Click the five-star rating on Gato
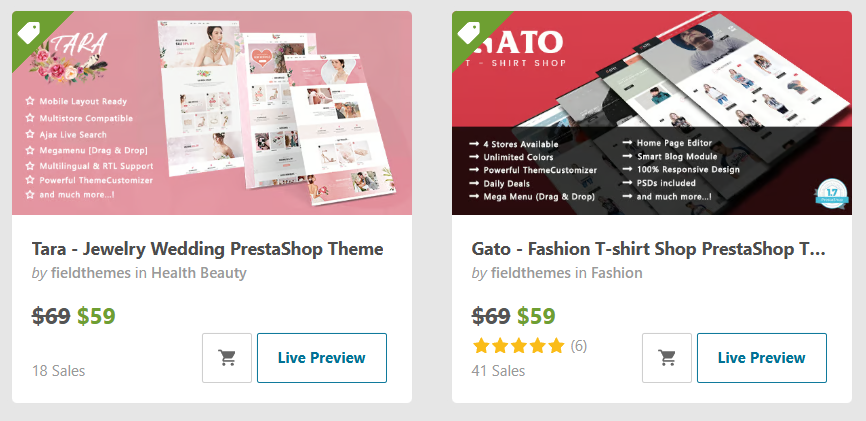Viewport: 866px width, 421px height. tap(518, 346)
